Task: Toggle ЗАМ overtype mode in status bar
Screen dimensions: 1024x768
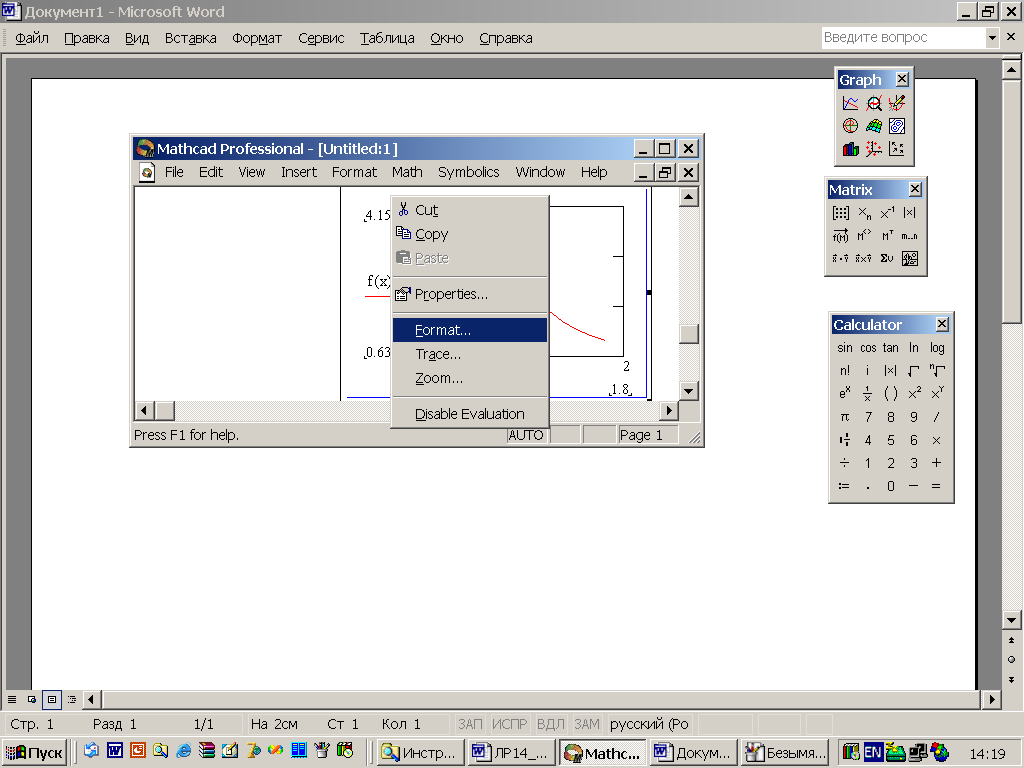Action: click(586, 724)
